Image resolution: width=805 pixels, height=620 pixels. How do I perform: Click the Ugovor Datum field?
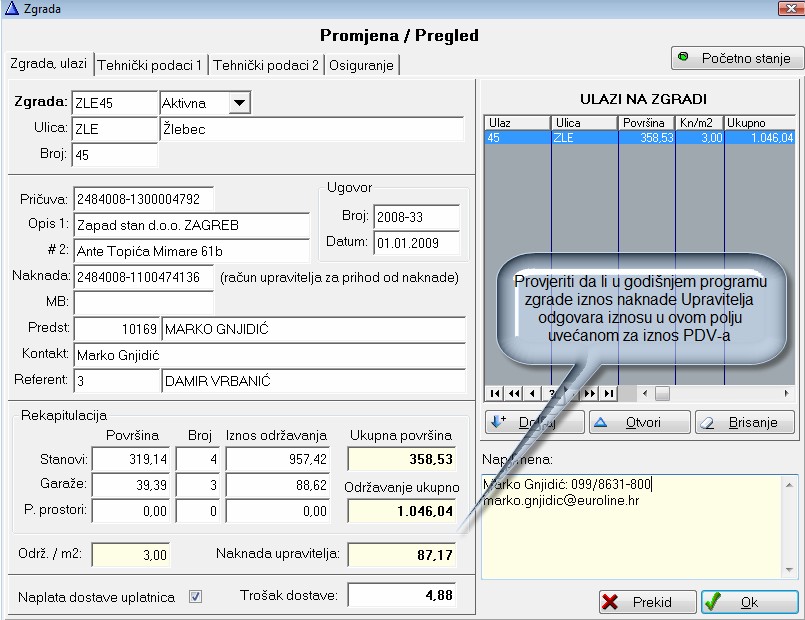pos(416,243)
